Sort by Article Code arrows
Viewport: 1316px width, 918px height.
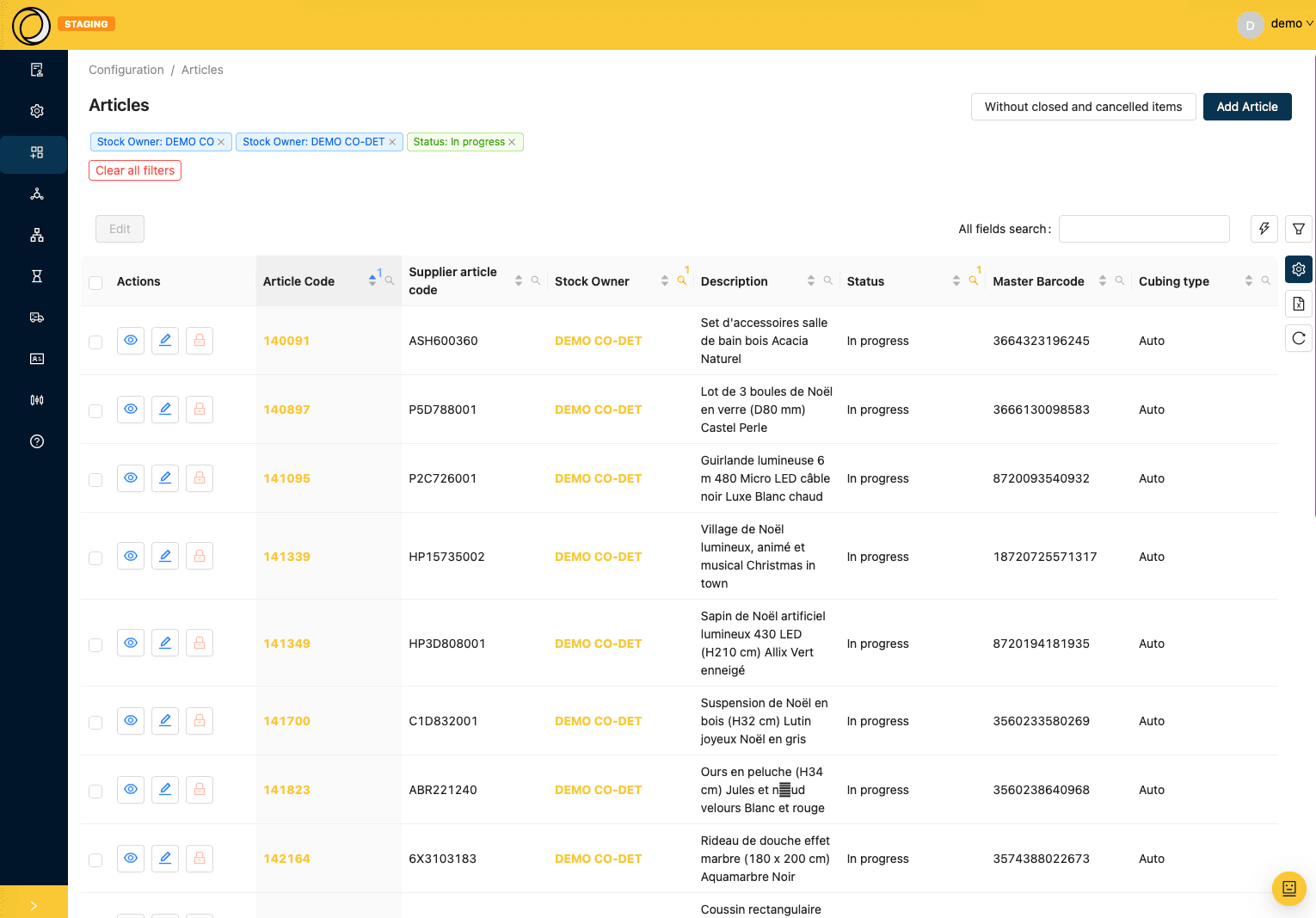[372, 280]
